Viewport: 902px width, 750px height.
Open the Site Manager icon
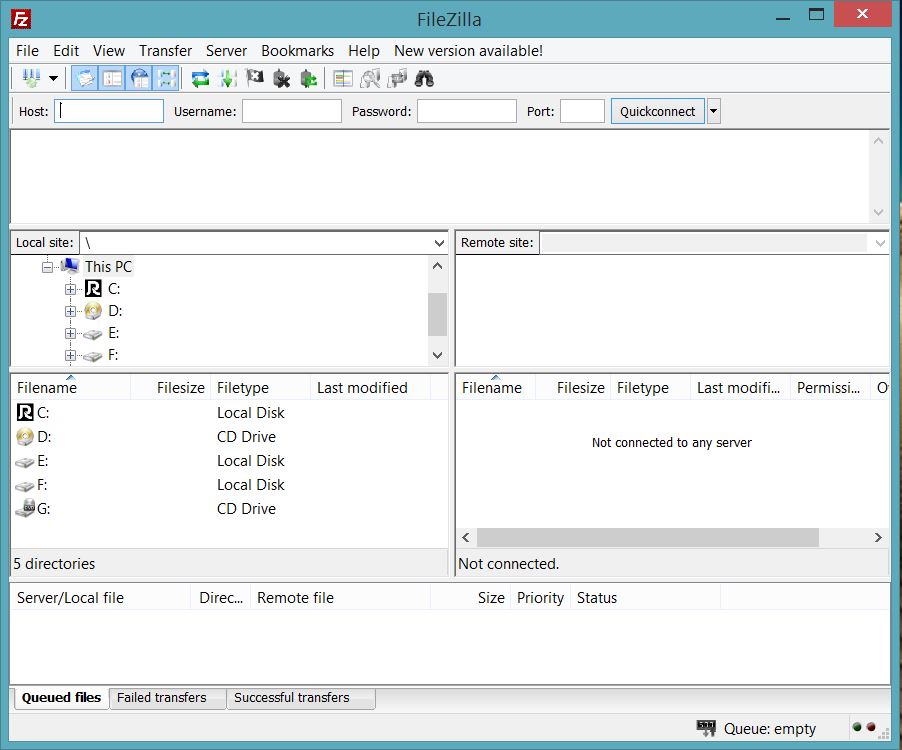click(30, 78)
